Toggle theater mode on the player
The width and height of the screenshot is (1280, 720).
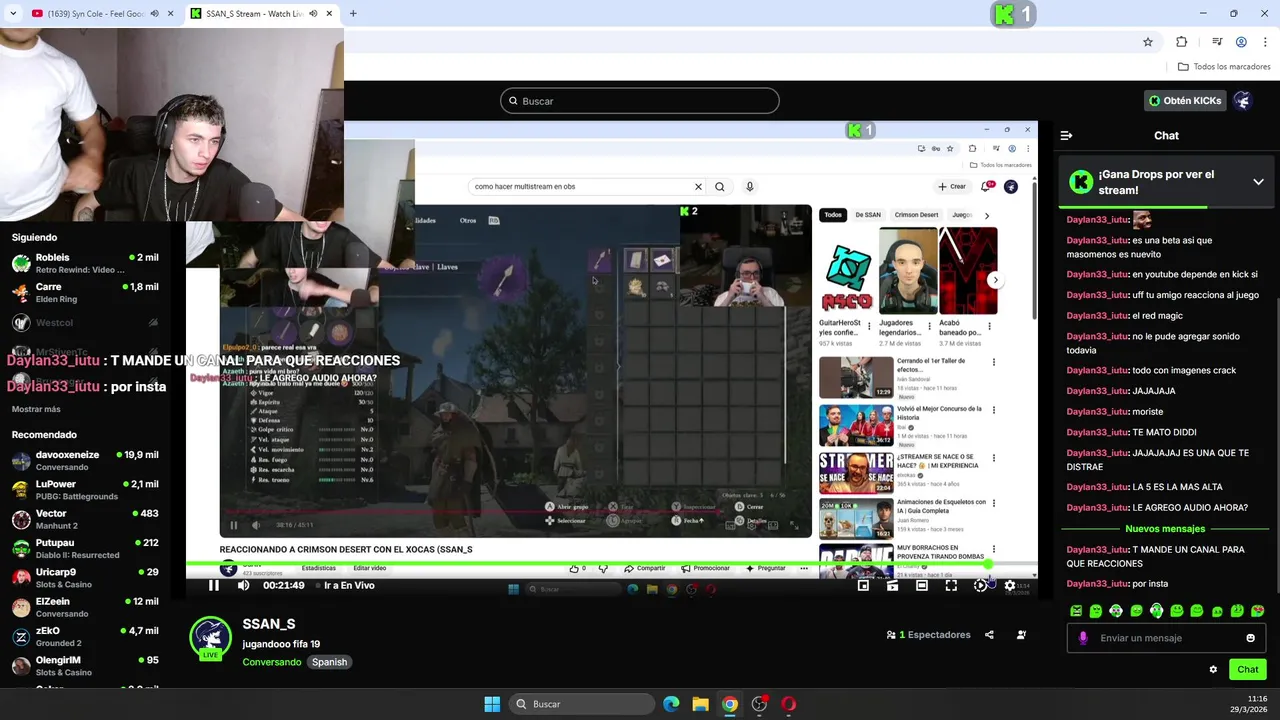[922, 585]
